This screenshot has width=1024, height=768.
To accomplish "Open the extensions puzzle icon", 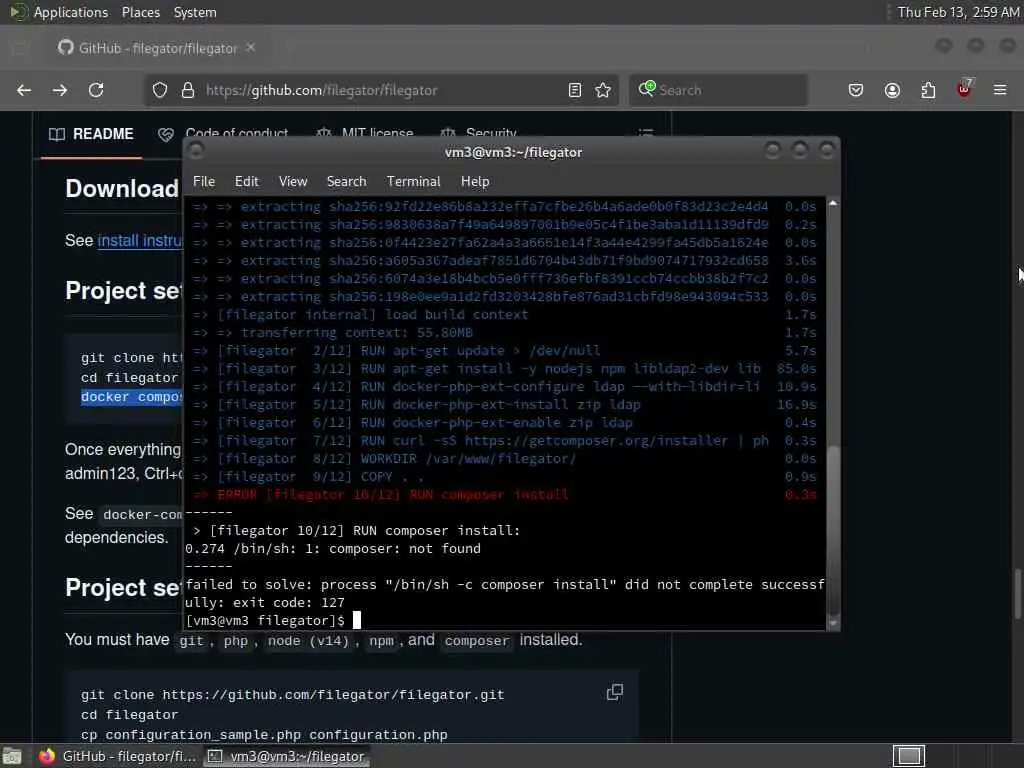I will pyautogui.click(x=928, y=90).
